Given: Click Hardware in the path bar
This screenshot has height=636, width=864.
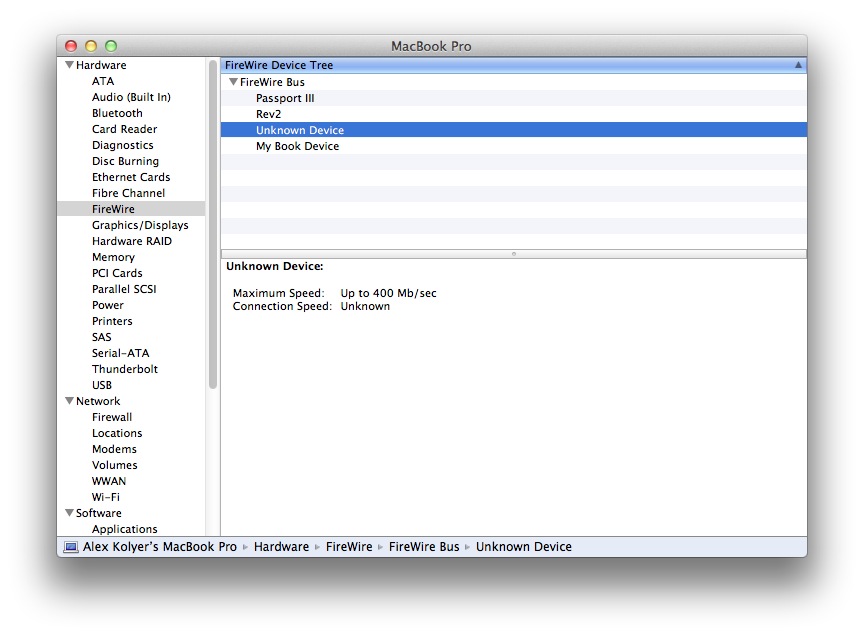Looking at the screenshot, I should pyautogui.click(x=282, y=547).
